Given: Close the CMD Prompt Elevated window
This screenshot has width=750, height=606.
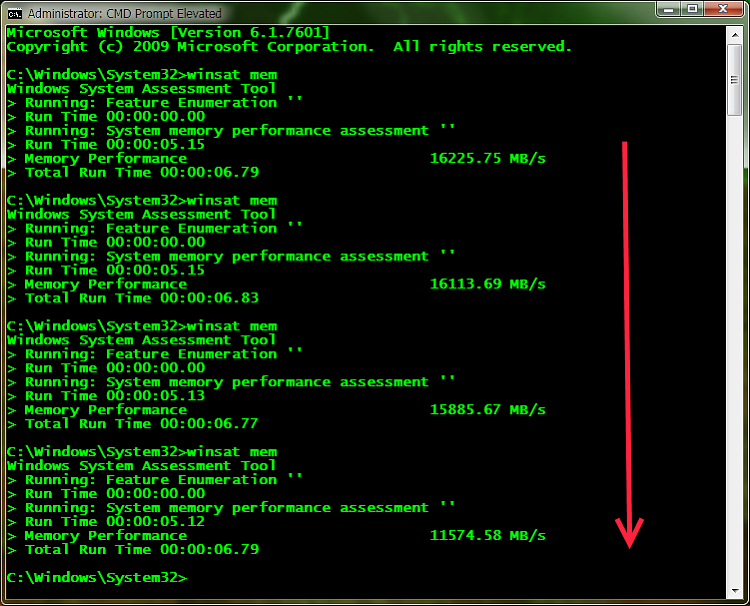Looking at the screenshot, I should coord(723,9).
